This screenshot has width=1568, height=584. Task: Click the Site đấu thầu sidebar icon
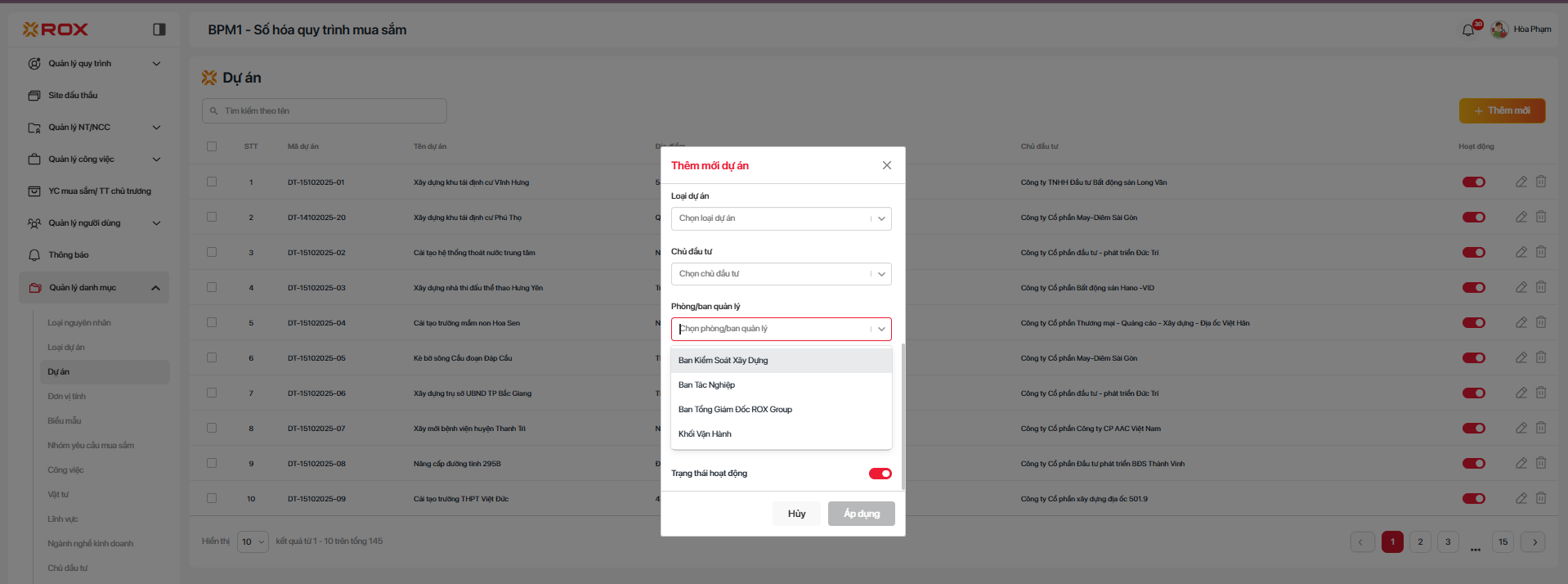pyautogui.click(x=34, y=96)
